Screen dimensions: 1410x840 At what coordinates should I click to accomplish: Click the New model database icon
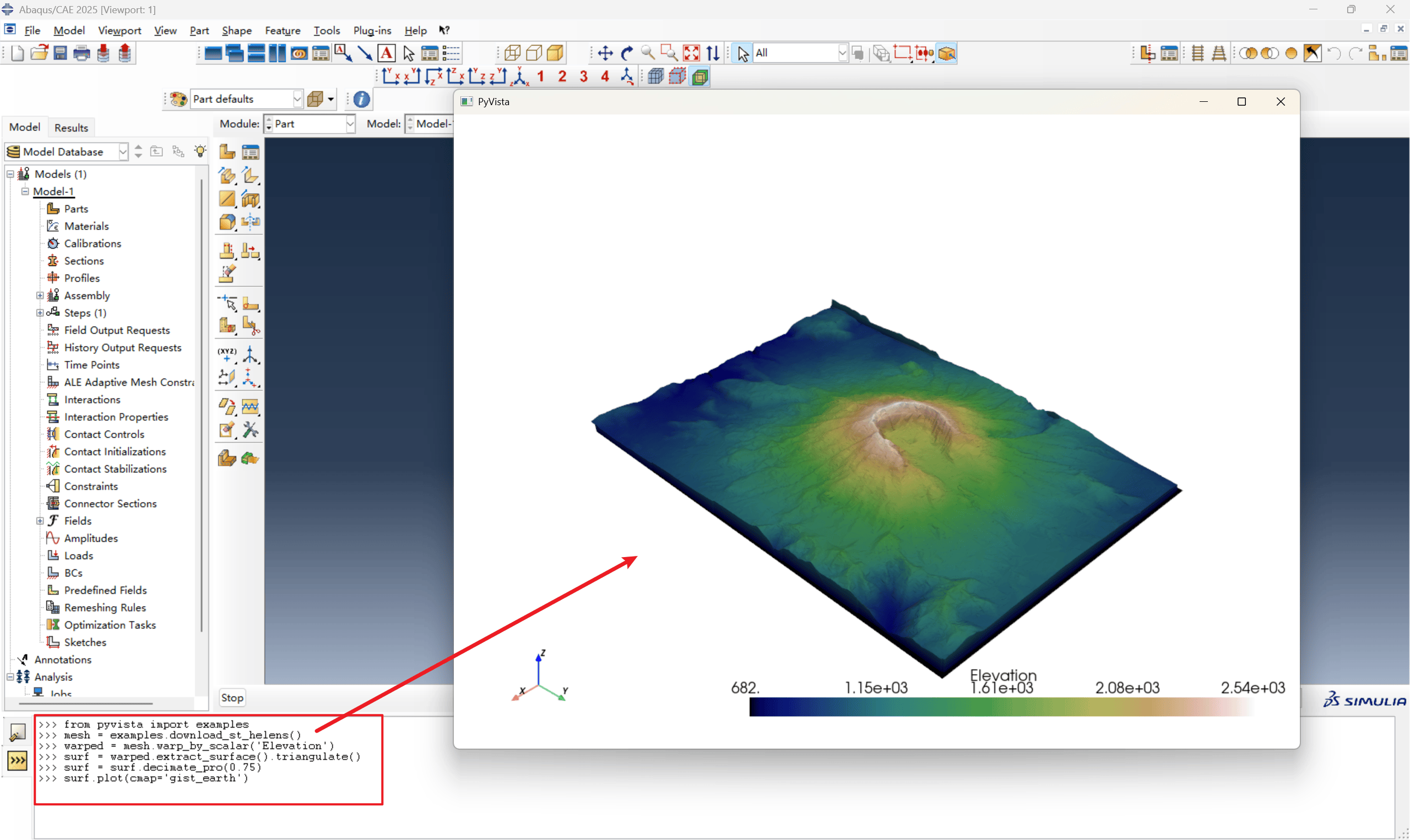coord(17,53)
